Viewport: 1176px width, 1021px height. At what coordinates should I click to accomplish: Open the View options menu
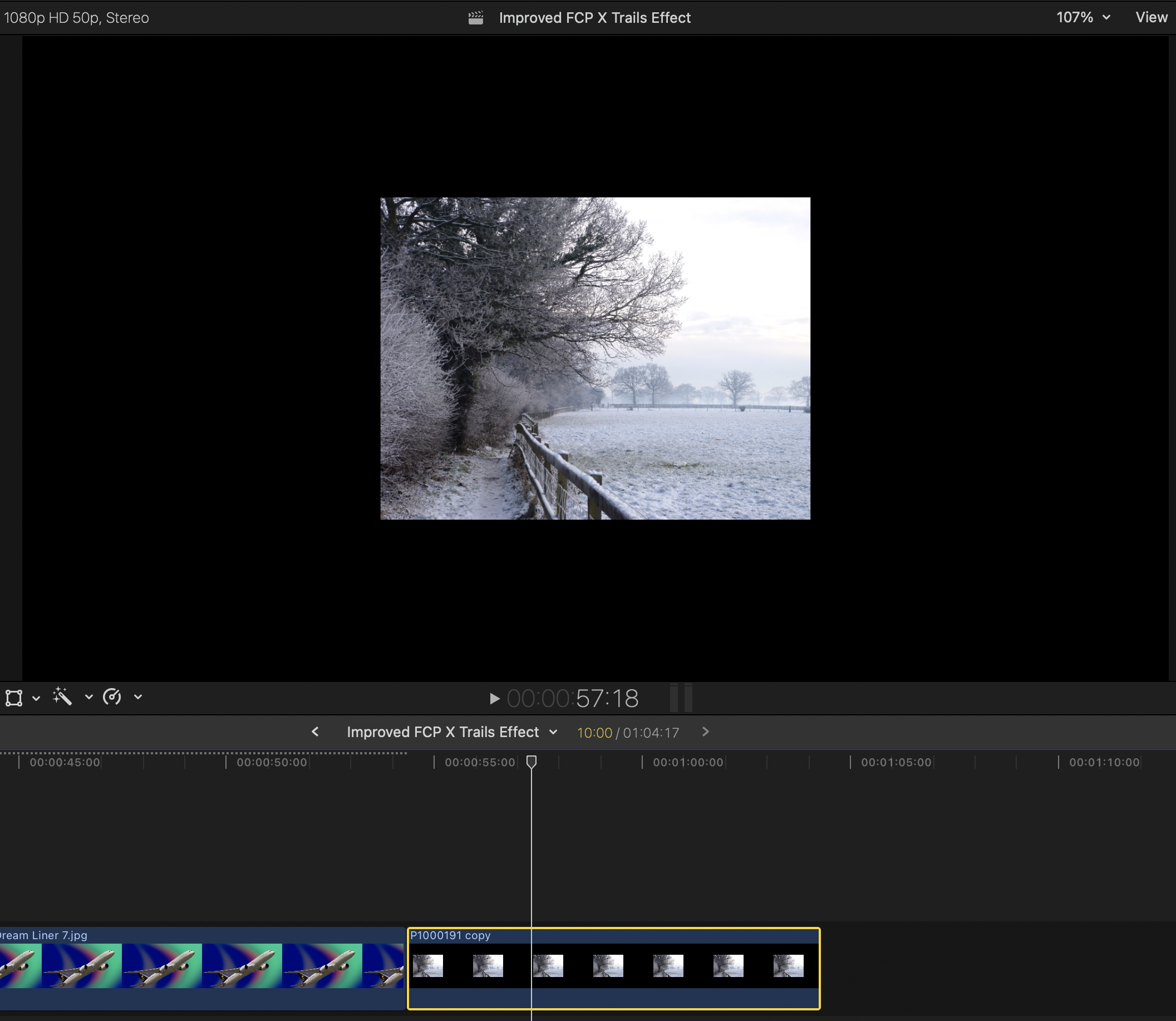(x=1151, y=18)
